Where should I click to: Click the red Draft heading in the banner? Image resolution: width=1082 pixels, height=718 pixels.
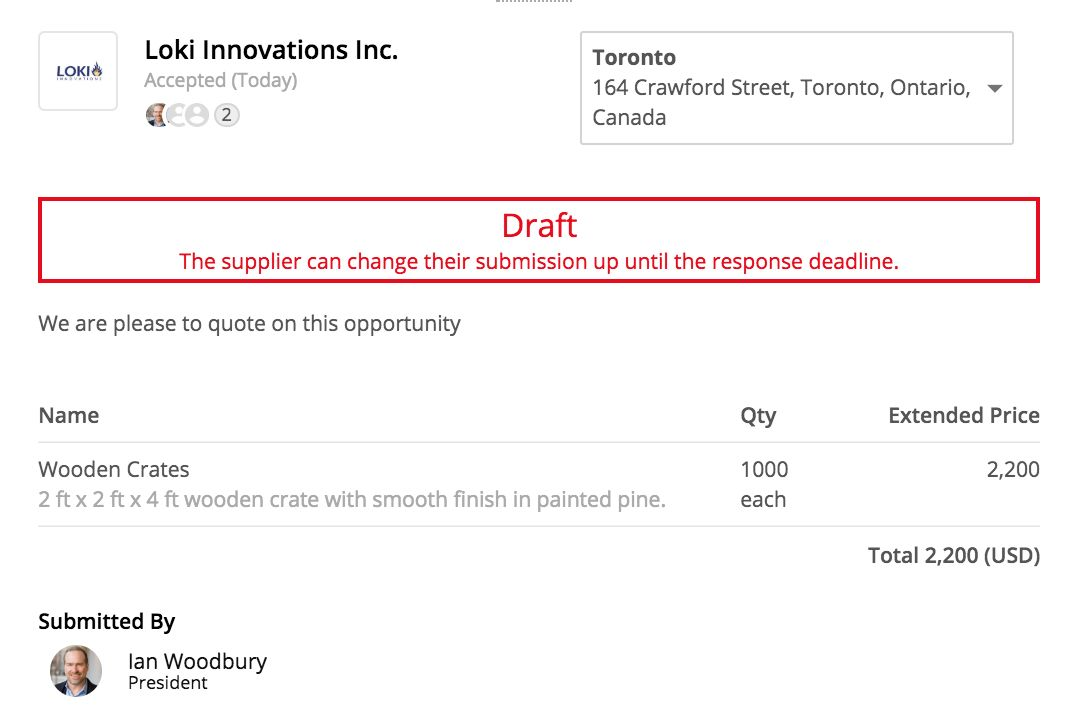click(539, 226)
